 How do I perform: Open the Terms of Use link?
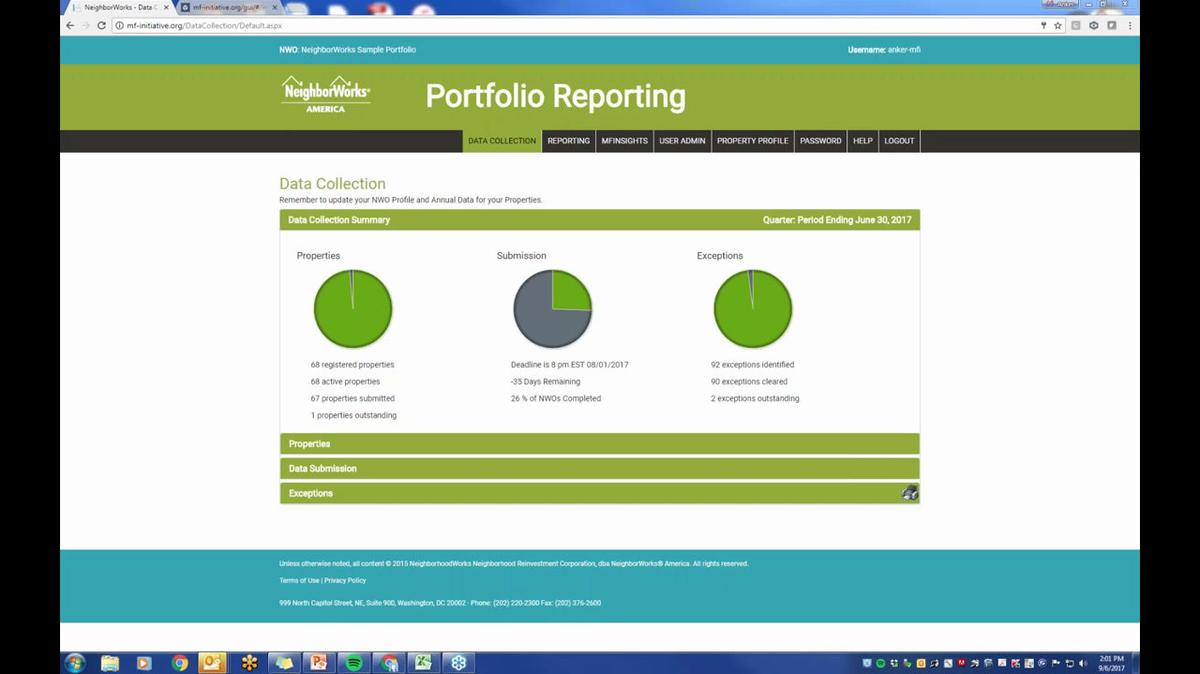tap(300, 580)
